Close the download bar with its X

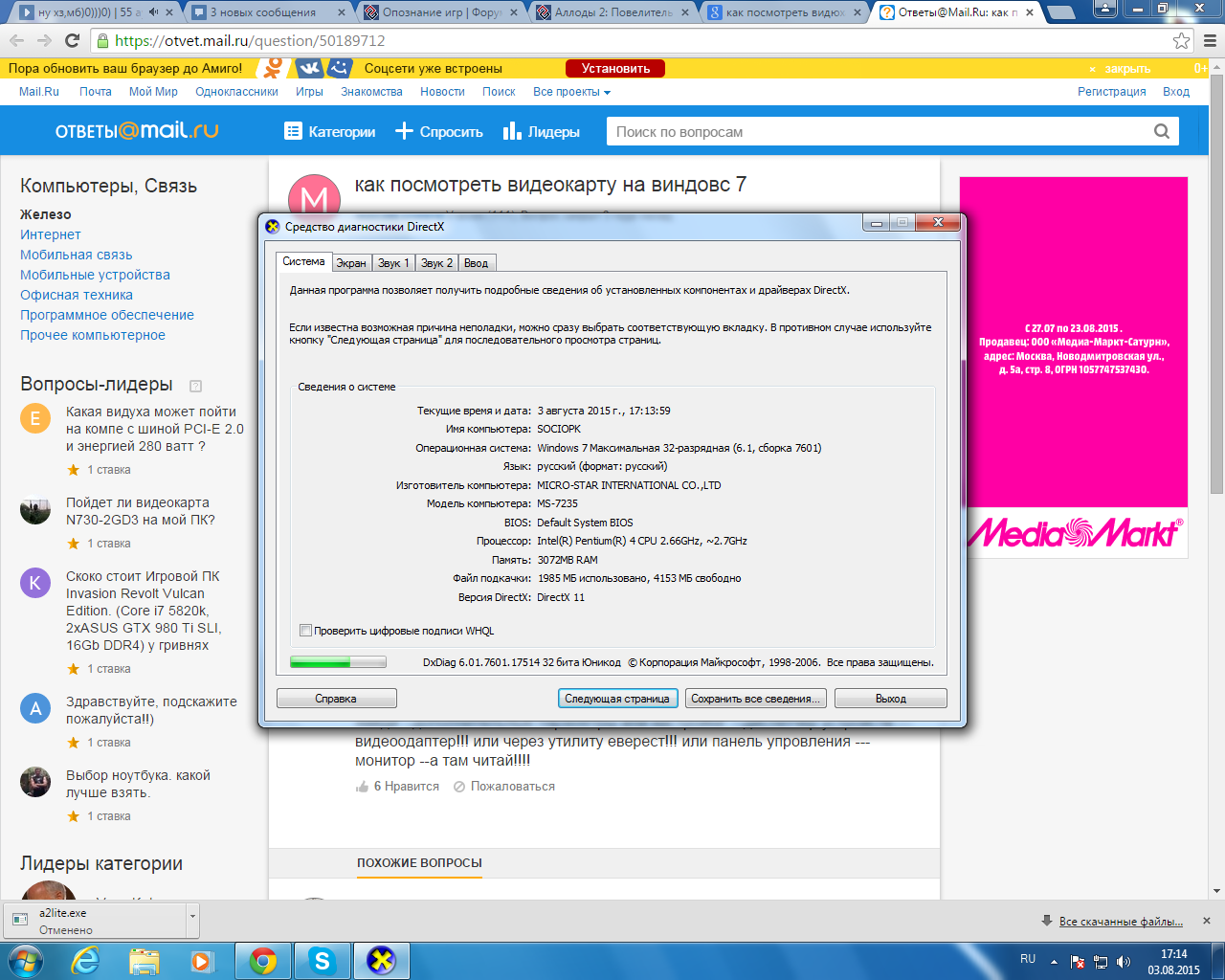(x=1206, y=921)
